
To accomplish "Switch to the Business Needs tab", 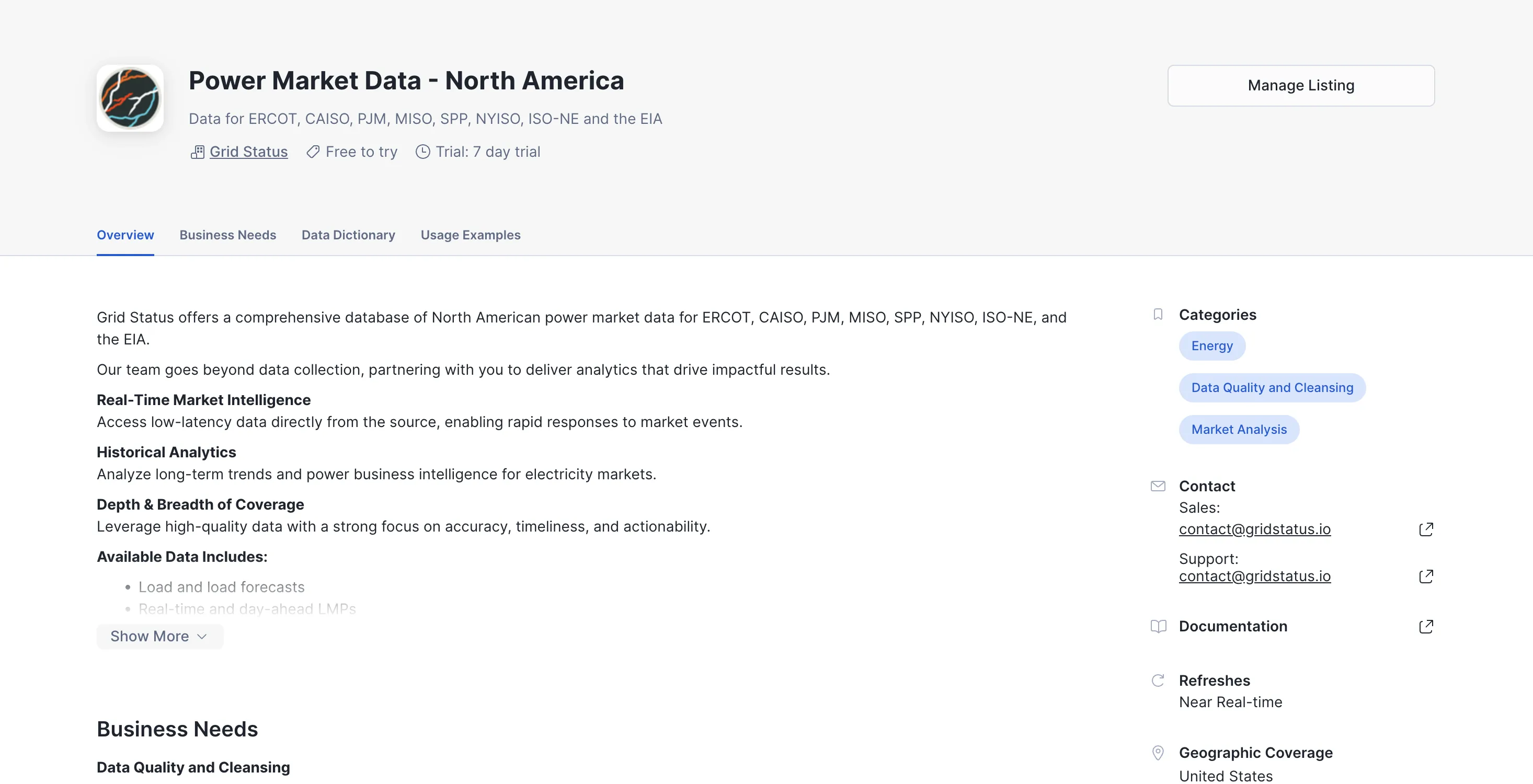I will 228,235.
